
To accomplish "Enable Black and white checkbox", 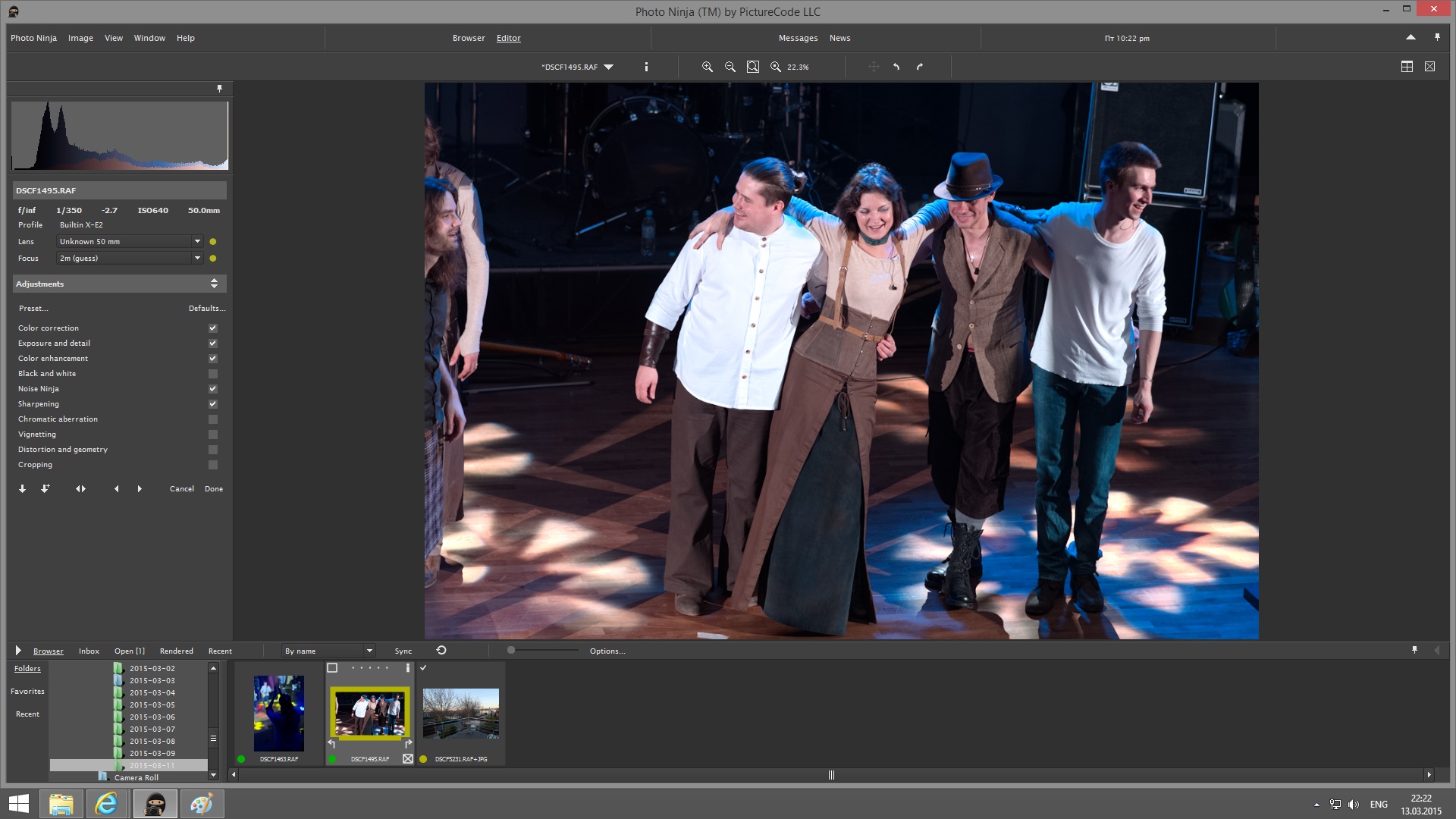I will (x=213, y=374).
